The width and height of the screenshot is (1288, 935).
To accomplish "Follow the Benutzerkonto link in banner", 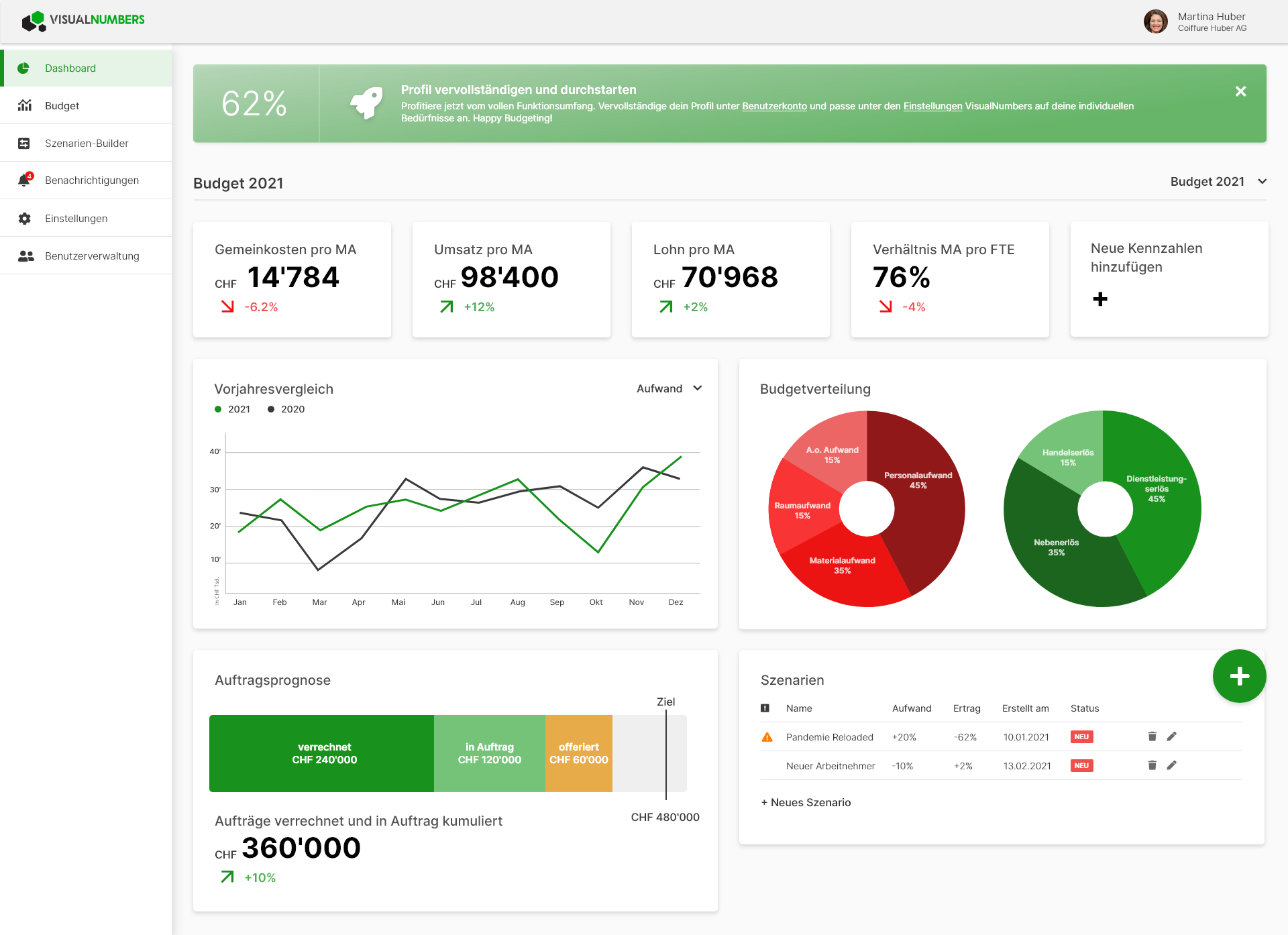I will click(774, 106).
